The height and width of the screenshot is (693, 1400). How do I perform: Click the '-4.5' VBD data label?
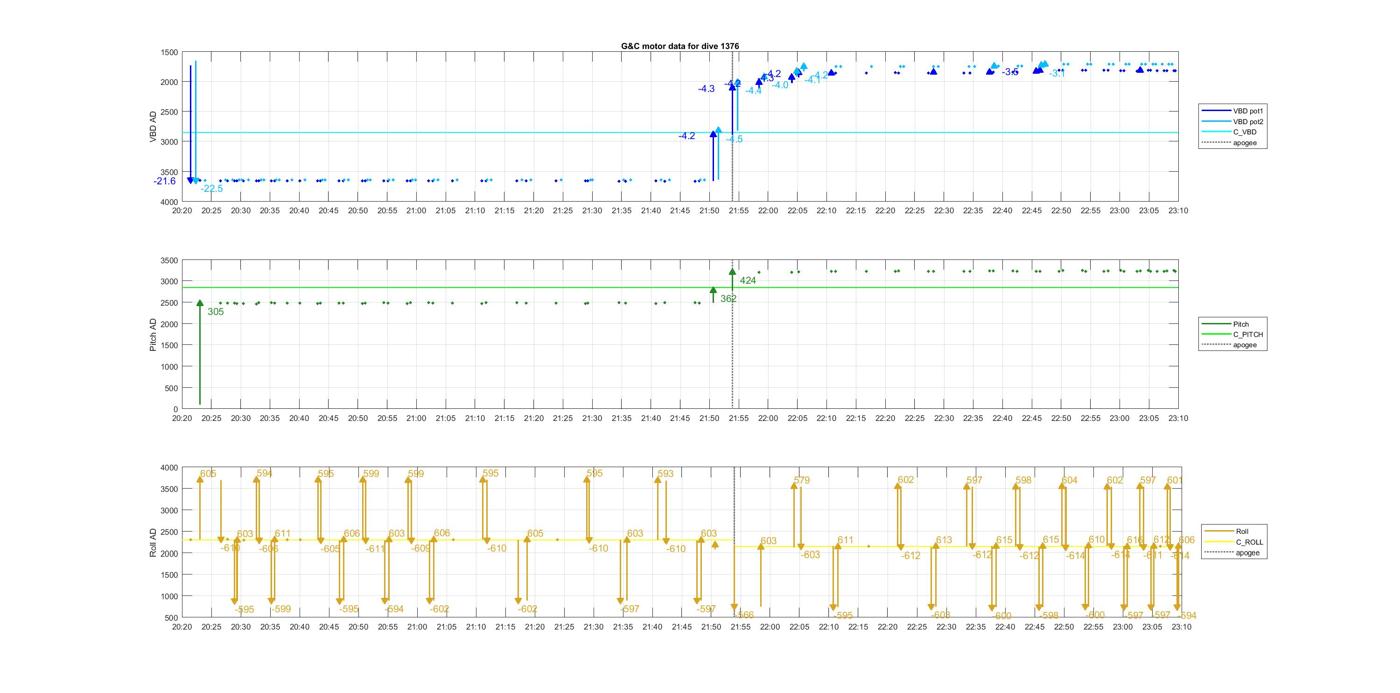[x=734, y=139]
